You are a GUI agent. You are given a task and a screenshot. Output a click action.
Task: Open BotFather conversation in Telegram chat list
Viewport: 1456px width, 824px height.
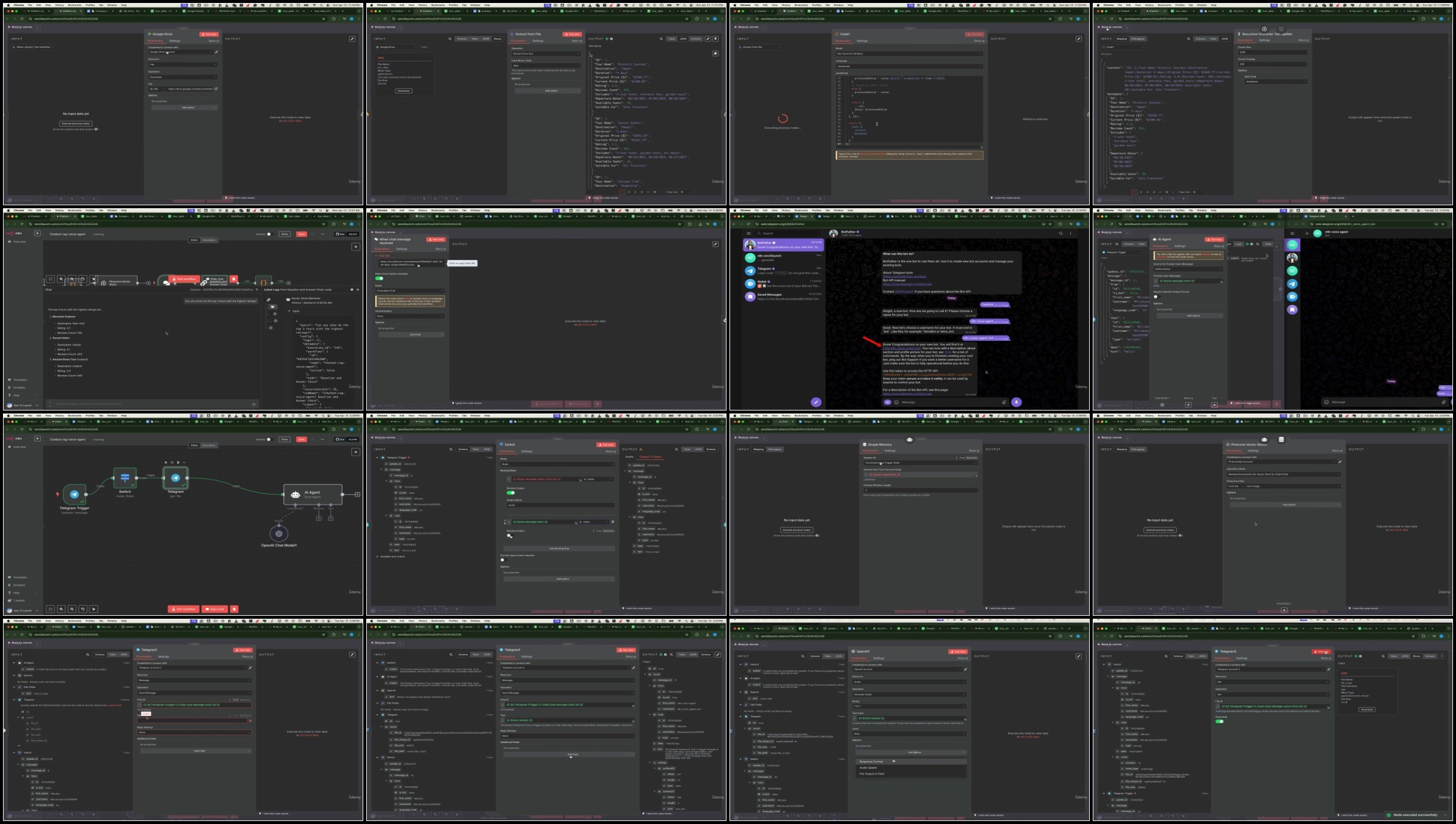click(x=783, y=245)
